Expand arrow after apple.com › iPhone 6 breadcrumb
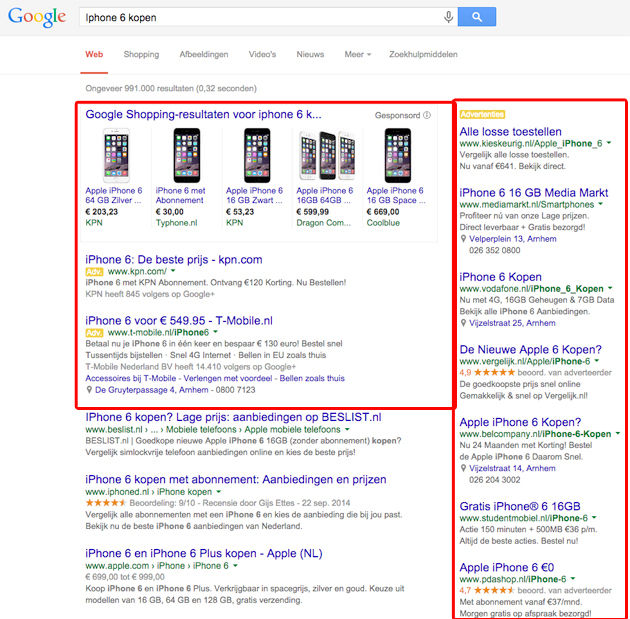630x619 pixels. [235, 566]
